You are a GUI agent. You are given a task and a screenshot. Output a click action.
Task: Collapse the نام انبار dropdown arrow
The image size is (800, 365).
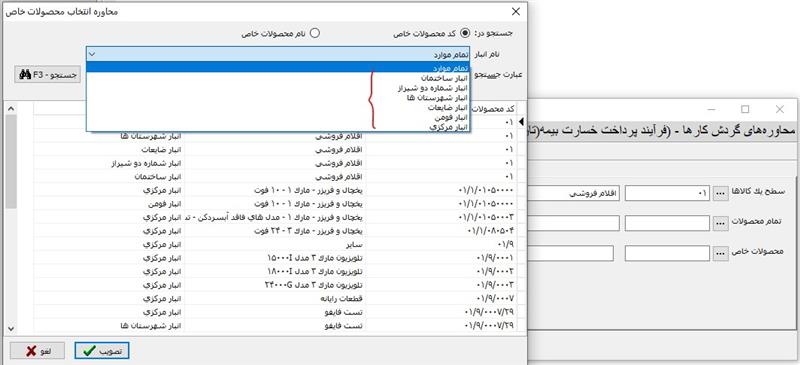(92, 54)
